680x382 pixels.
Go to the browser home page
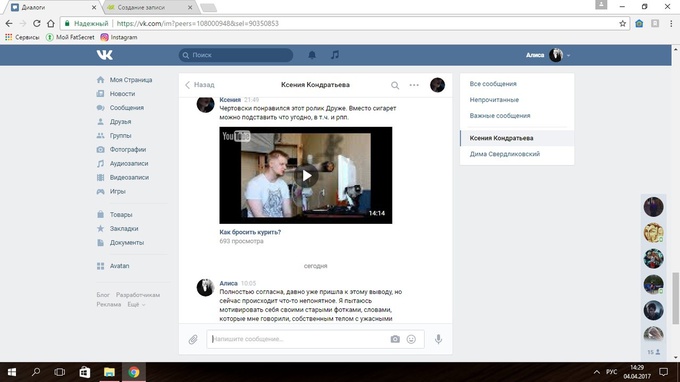coord(51,23)
